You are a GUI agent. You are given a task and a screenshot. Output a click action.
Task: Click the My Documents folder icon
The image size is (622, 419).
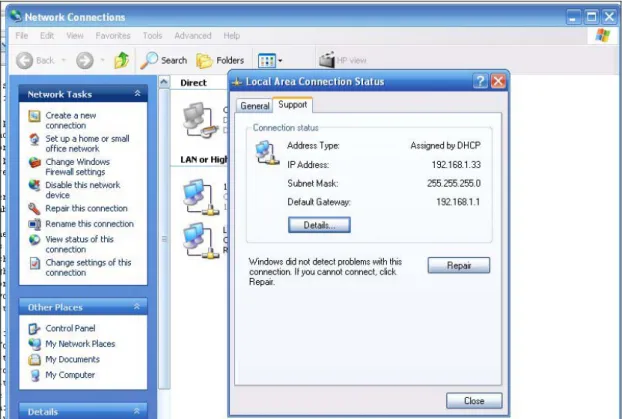(35, 359)
